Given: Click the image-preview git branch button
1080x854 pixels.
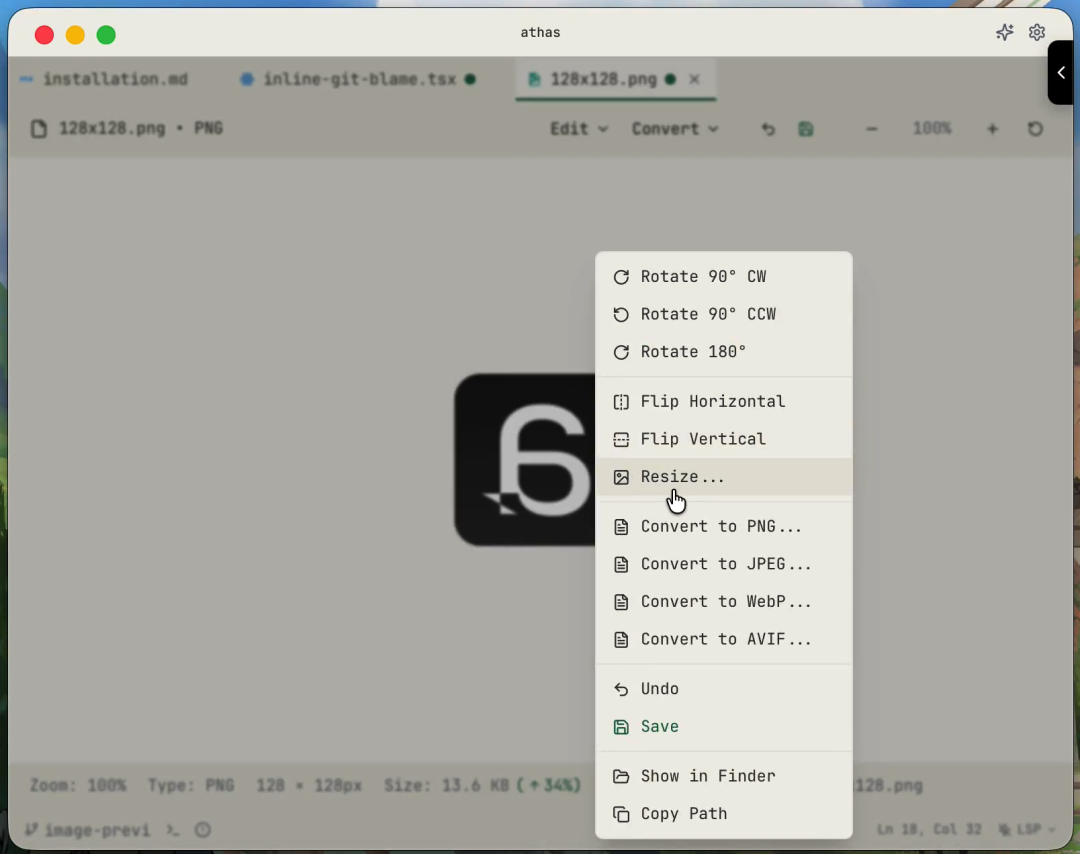Looking at the screenshot, I should coord(87,830).
